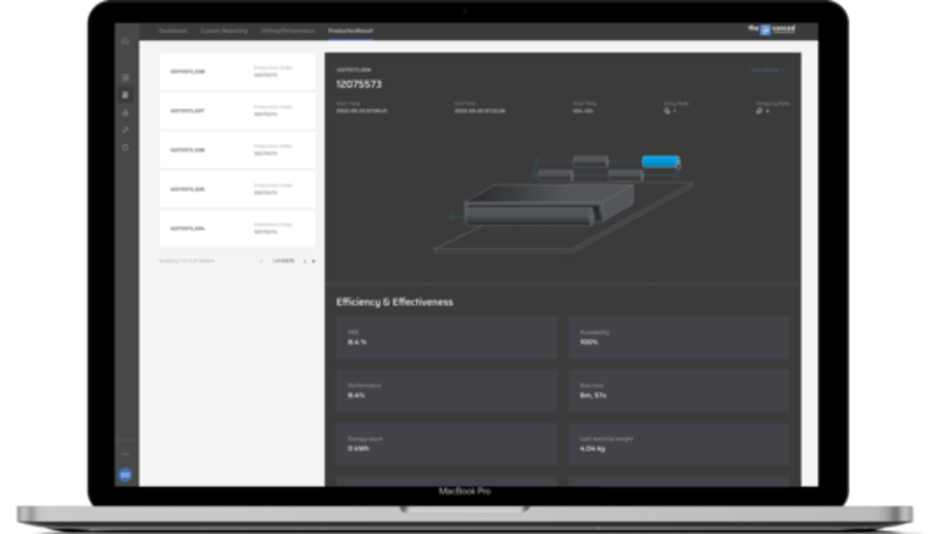
Task: Click the Ingoing Rolls icon
Action: tap(667, 111)
